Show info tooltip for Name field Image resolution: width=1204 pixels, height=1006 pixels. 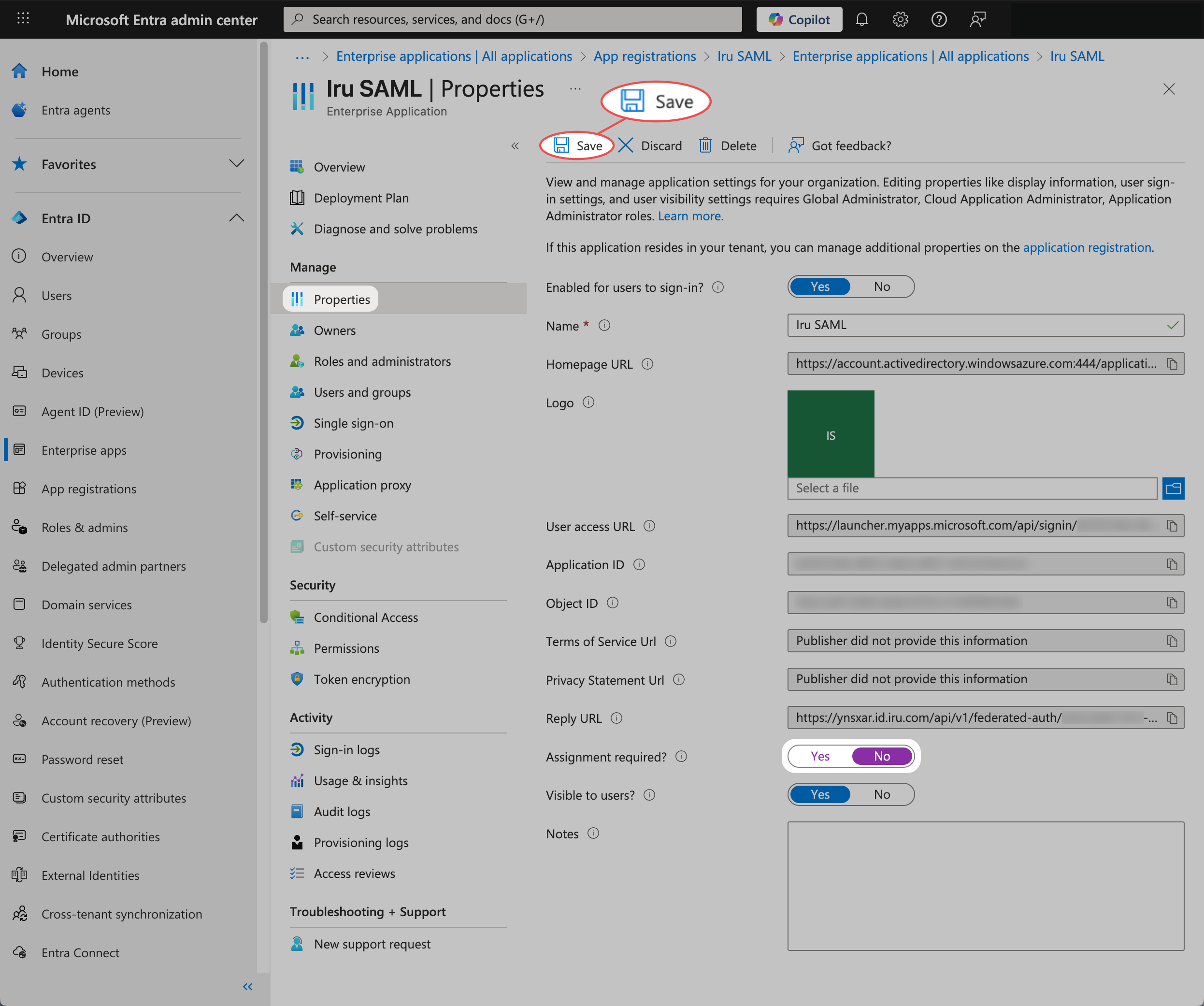pyautogui.click(x=604, y=325)
